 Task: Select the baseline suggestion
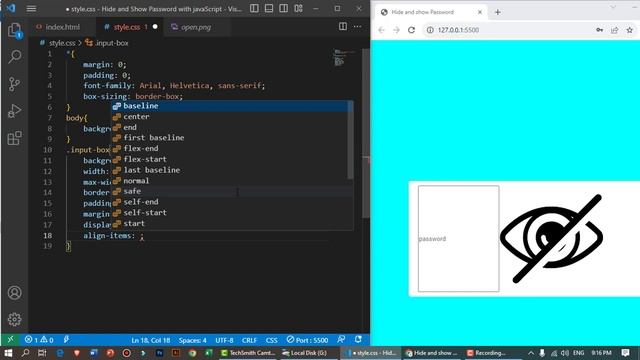click(x=232, y=106)
